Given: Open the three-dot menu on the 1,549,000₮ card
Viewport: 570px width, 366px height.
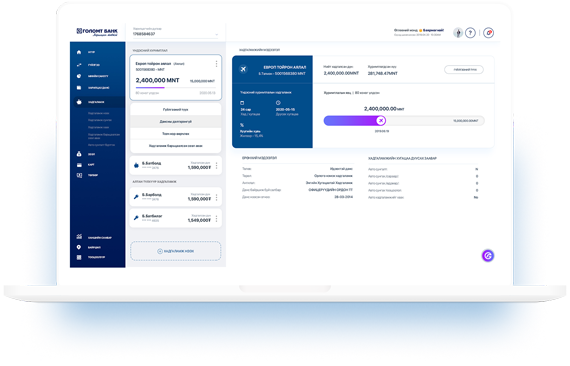Looking at the screenshot, I should pos(216,219).
